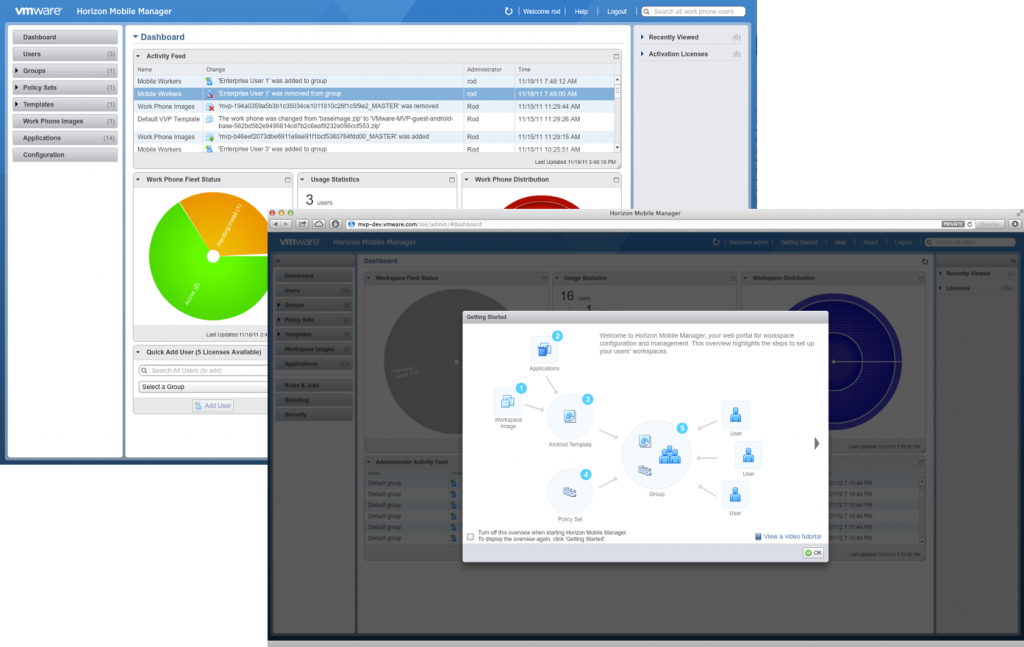
Task: Click the Administrator column header in Activity Feed
Action: pos(485,69)
